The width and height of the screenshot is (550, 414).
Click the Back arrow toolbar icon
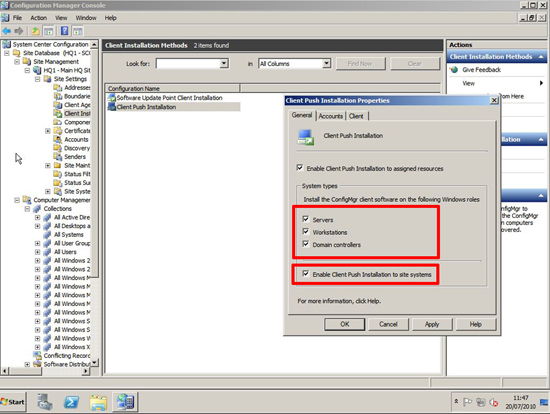coord(7,31)
